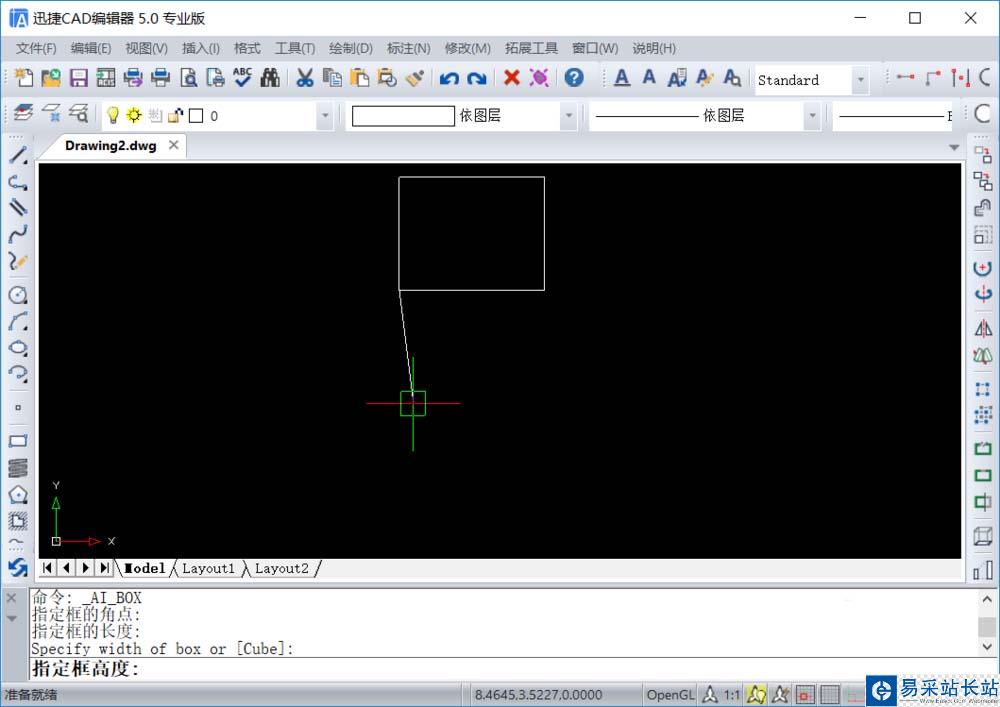The width and height of the screenshot is (1000, 707).
Task: Click the Find binoculars icon
Action: (x=270, y=78)
